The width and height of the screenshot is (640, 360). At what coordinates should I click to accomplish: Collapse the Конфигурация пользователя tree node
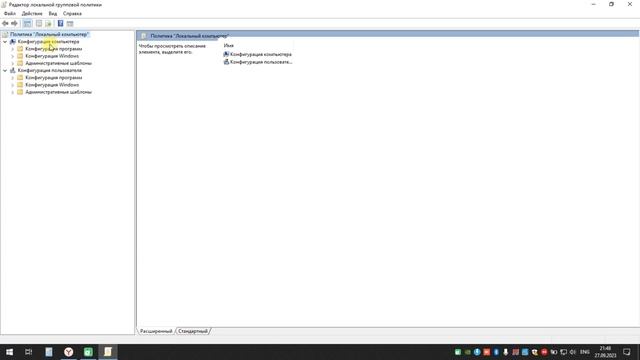5,71
